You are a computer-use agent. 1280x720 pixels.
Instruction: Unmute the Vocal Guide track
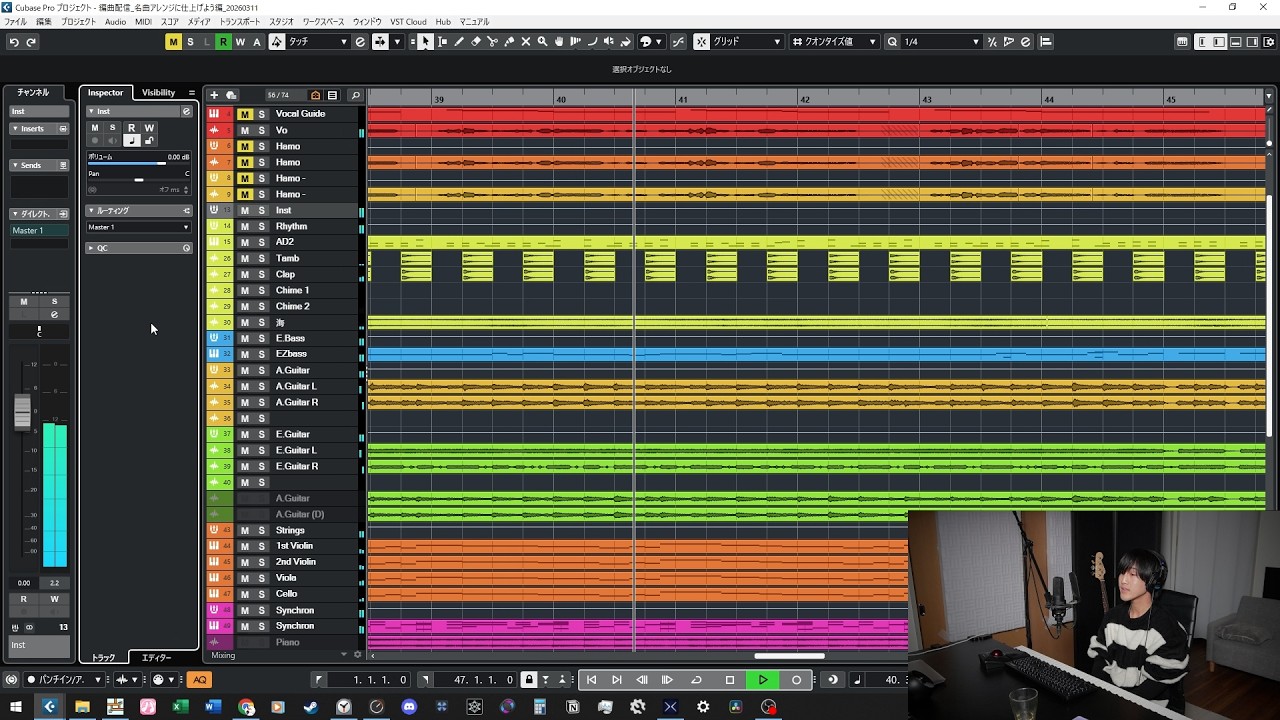245,114
